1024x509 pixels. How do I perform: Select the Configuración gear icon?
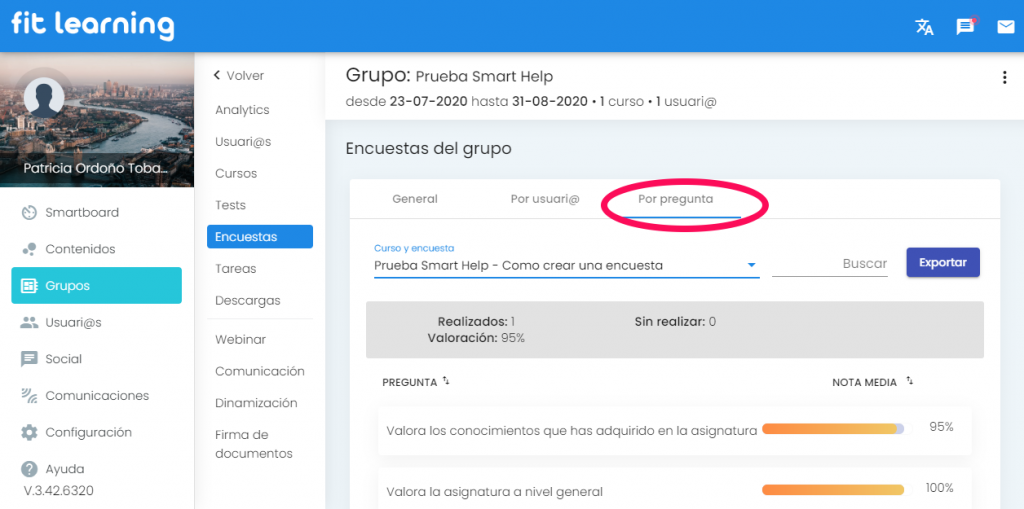coord(29,433)
